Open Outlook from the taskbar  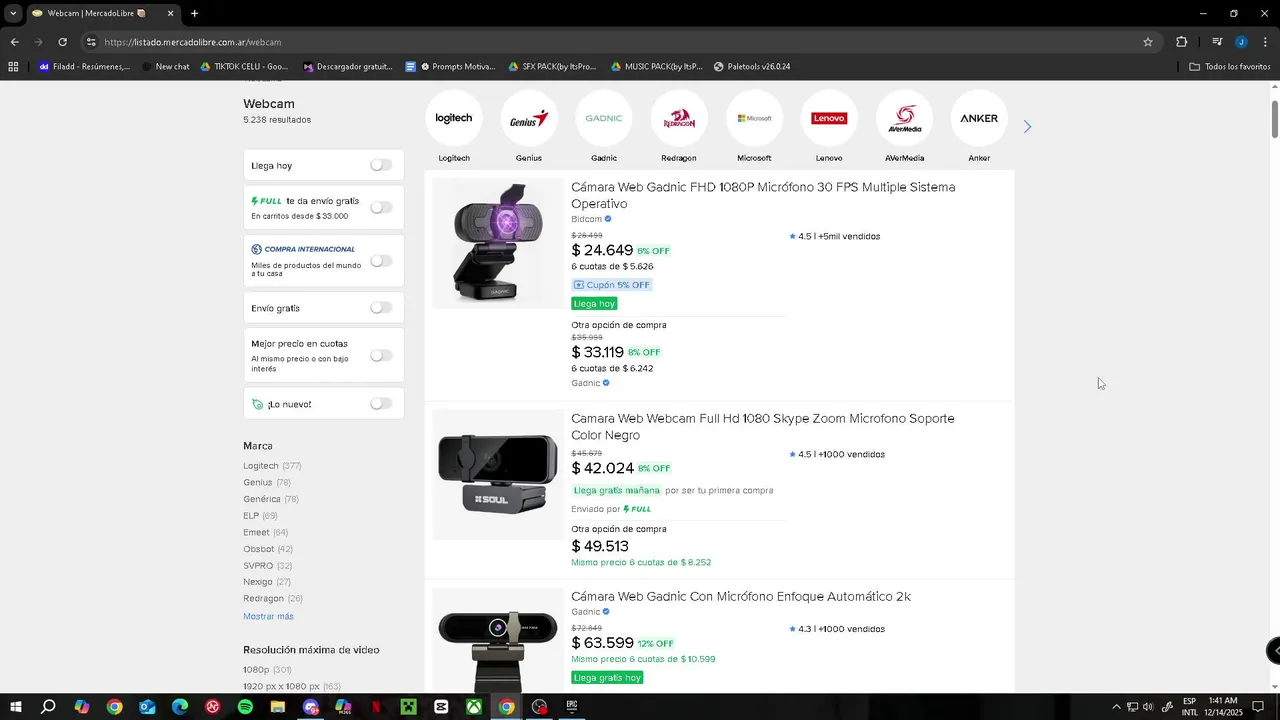click(x=147, y=707)
